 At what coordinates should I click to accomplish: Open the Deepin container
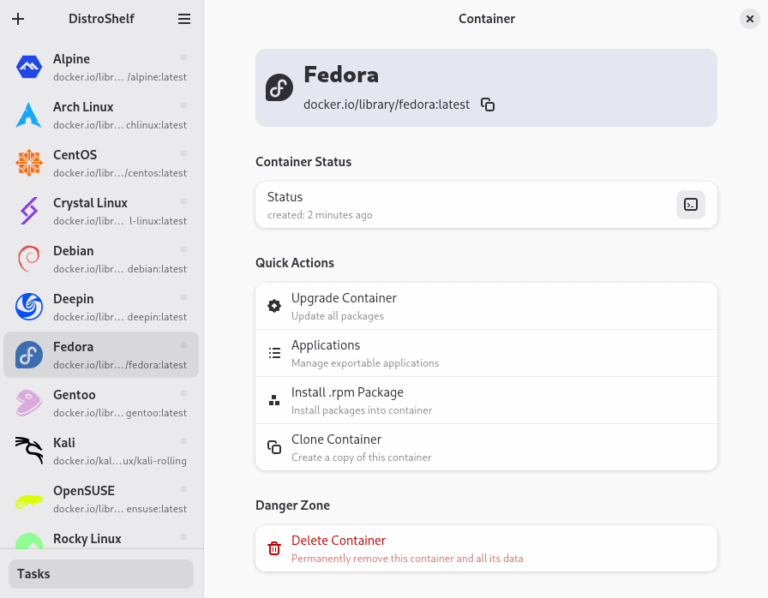click(101, 307)
